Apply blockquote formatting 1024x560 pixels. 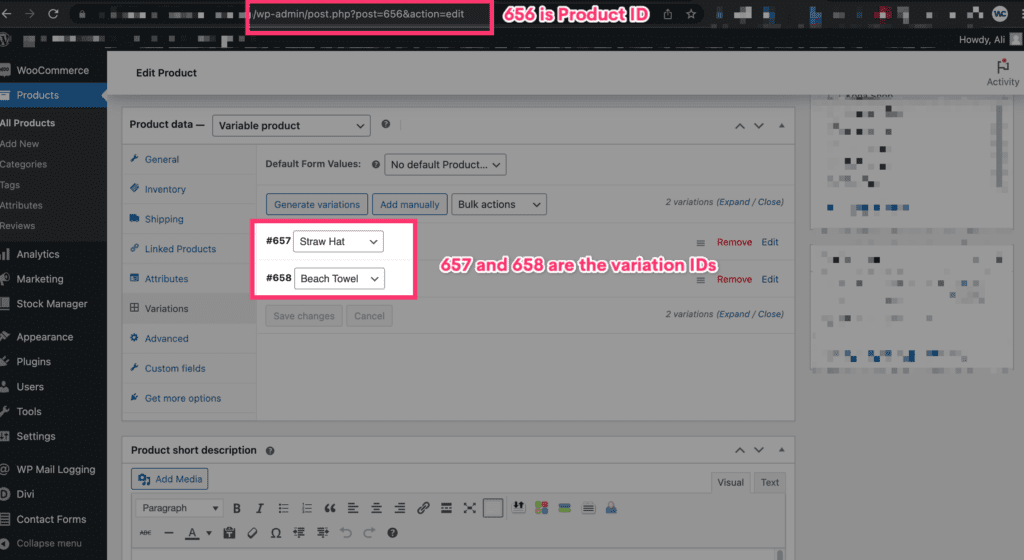[330, 508]
